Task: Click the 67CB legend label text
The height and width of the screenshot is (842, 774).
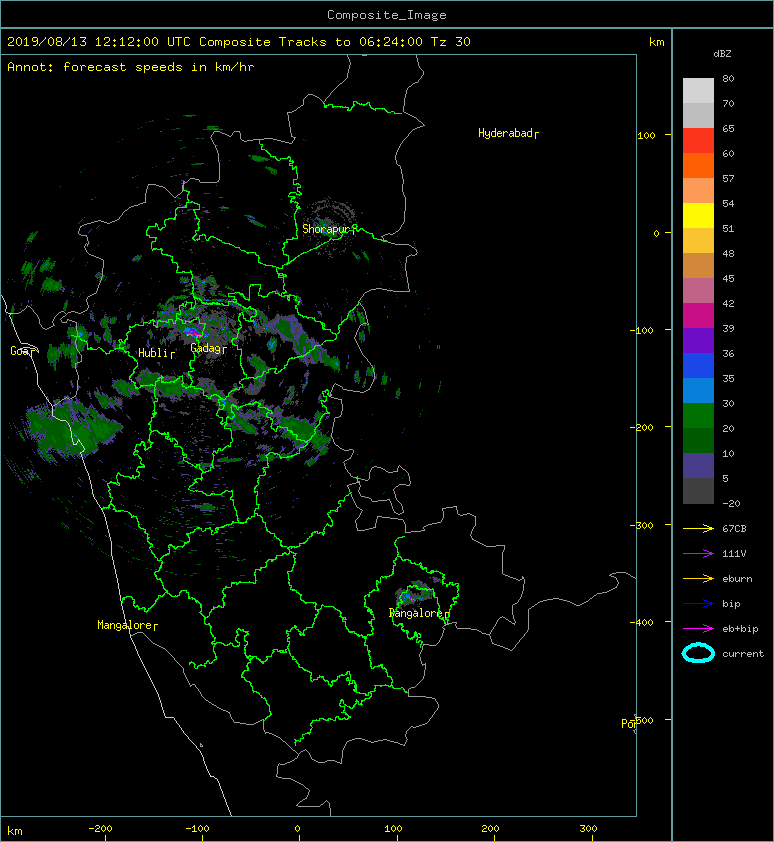Action: tap(734, 528)
